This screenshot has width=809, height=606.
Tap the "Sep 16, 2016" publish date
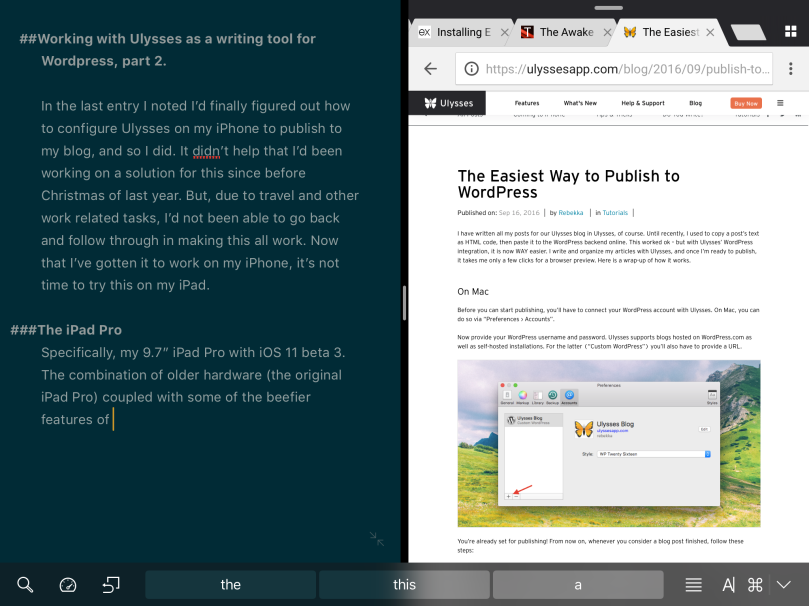pyautogui.click(x=519, y=212)
